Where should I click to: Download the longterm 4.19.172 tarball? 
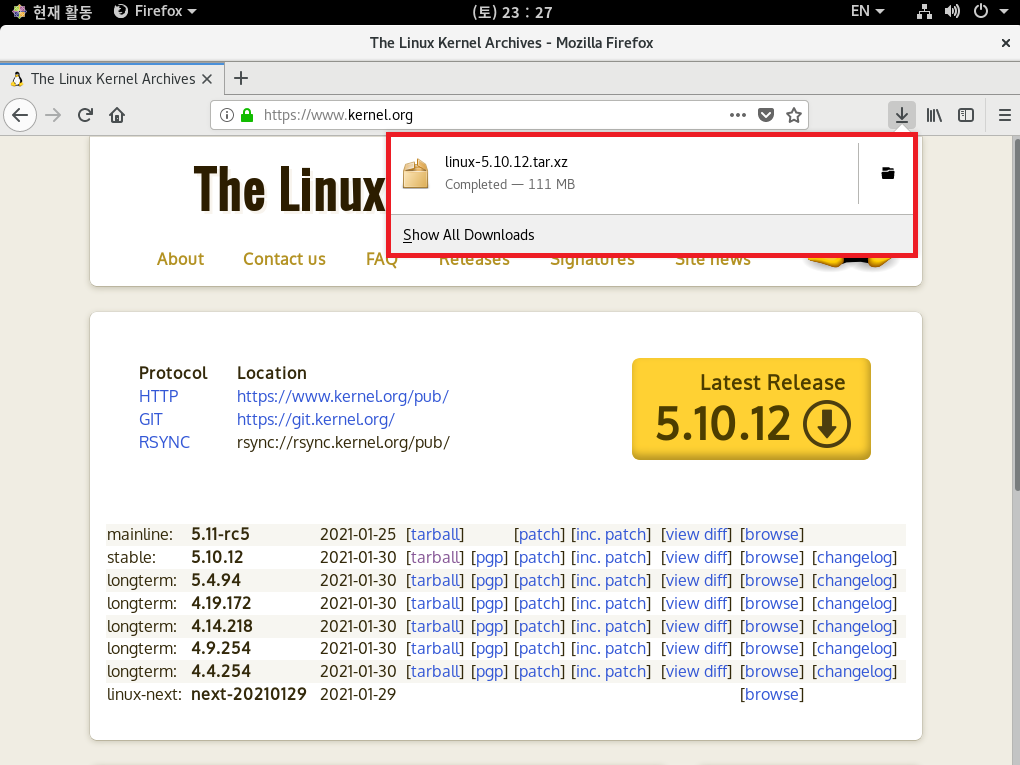(435, 604)
